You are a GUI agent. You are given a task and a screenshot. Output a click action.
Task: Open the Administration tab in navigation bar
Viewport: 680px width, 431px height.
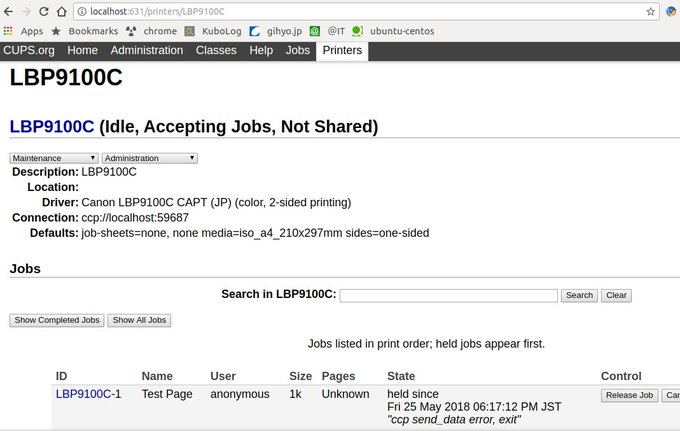147,50
